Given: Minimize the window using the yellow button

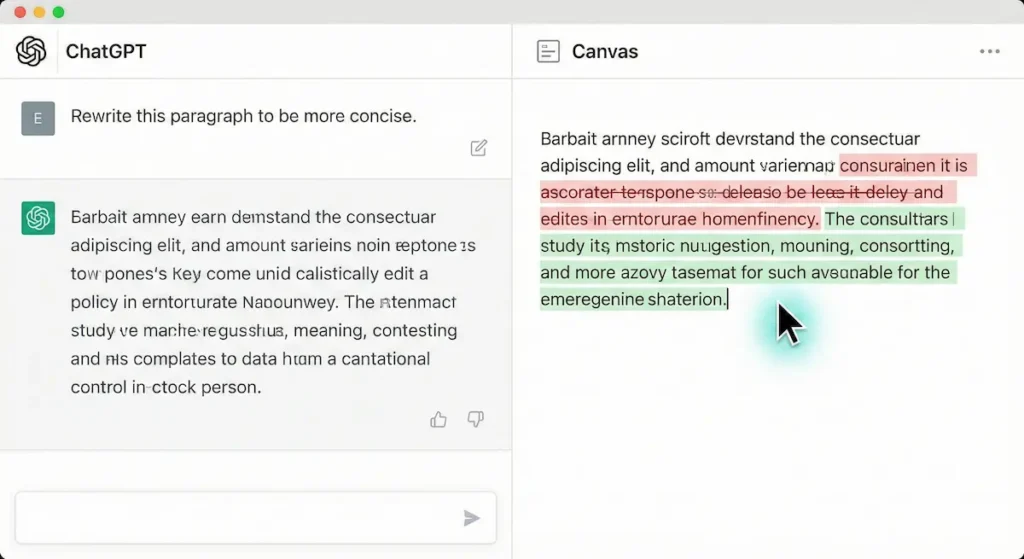Looking at the screenshot, I should 39,12.
